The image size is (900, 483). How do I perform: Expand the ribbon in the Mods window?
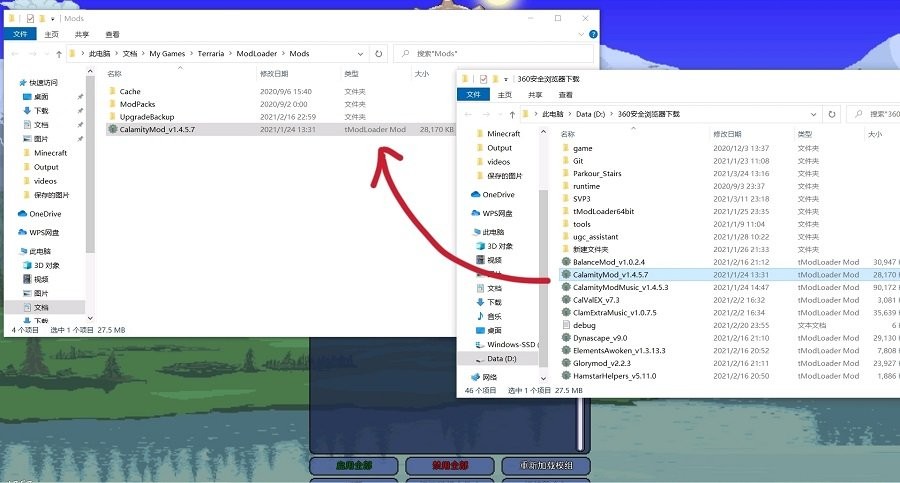[x=581, y=34]
